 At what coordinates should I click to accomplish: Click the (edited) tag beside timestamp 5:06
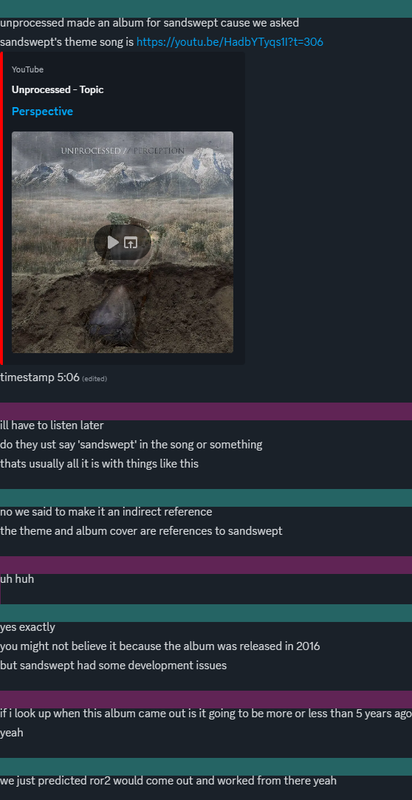(x=95, y=379)
